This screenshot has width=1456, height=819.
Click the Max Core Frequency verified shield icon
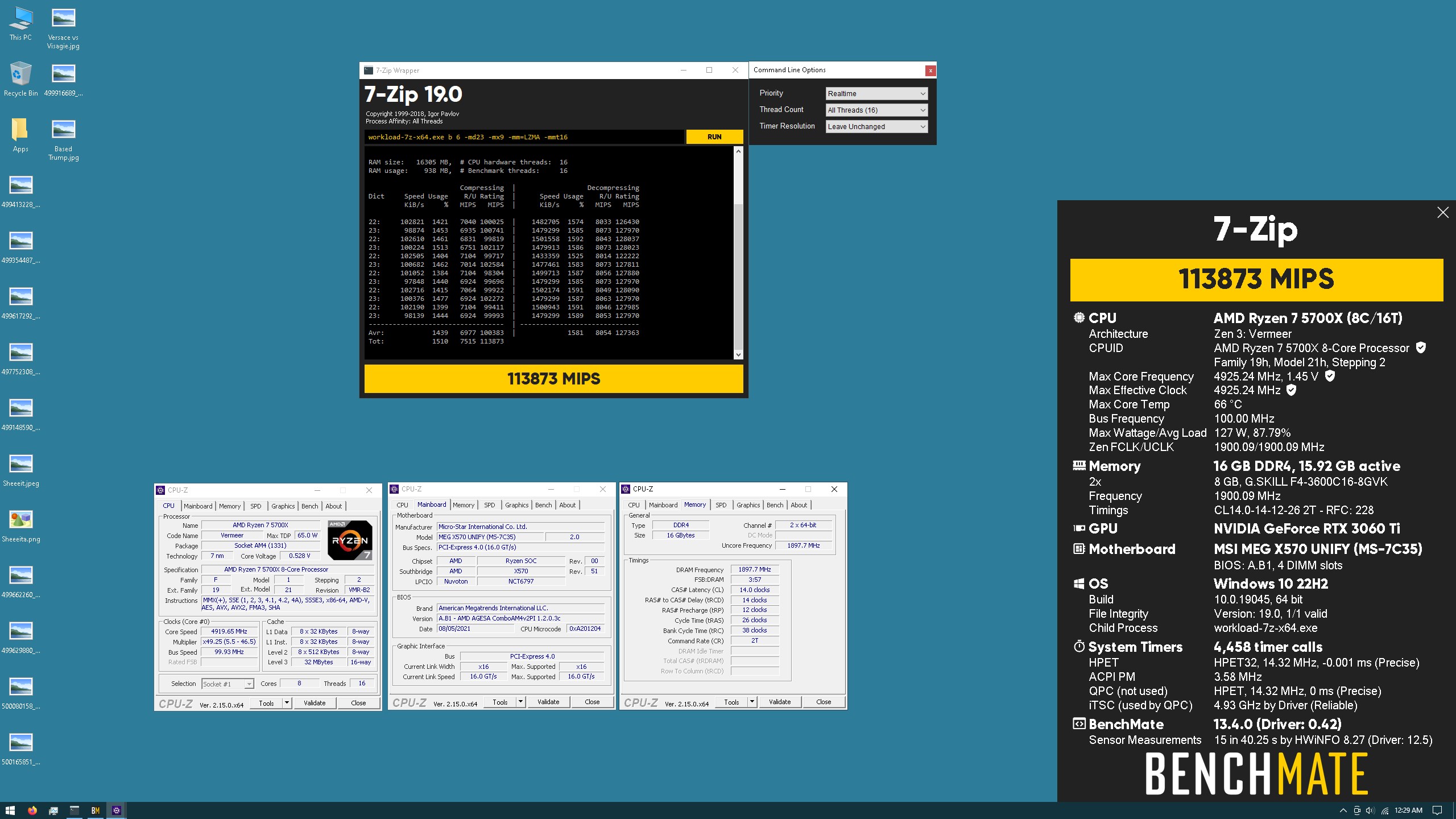(x=1330, y=376)
